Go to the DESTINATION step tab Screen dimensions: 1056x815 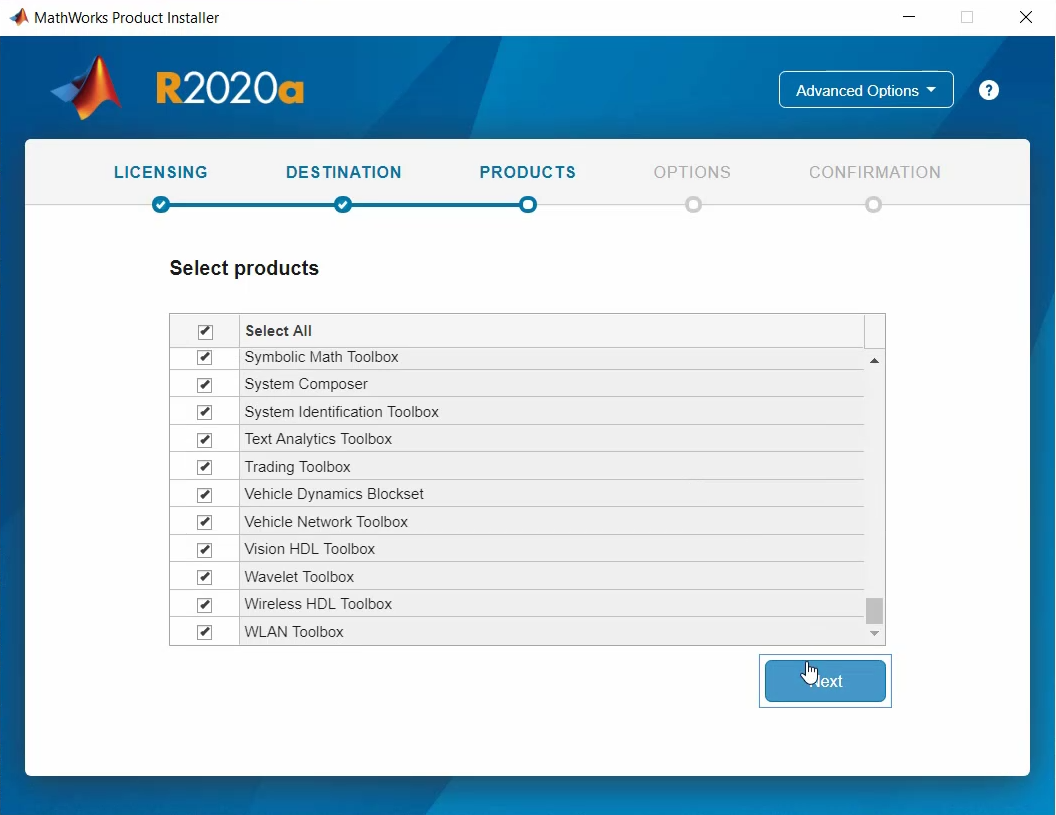click(x=343, y=172)
